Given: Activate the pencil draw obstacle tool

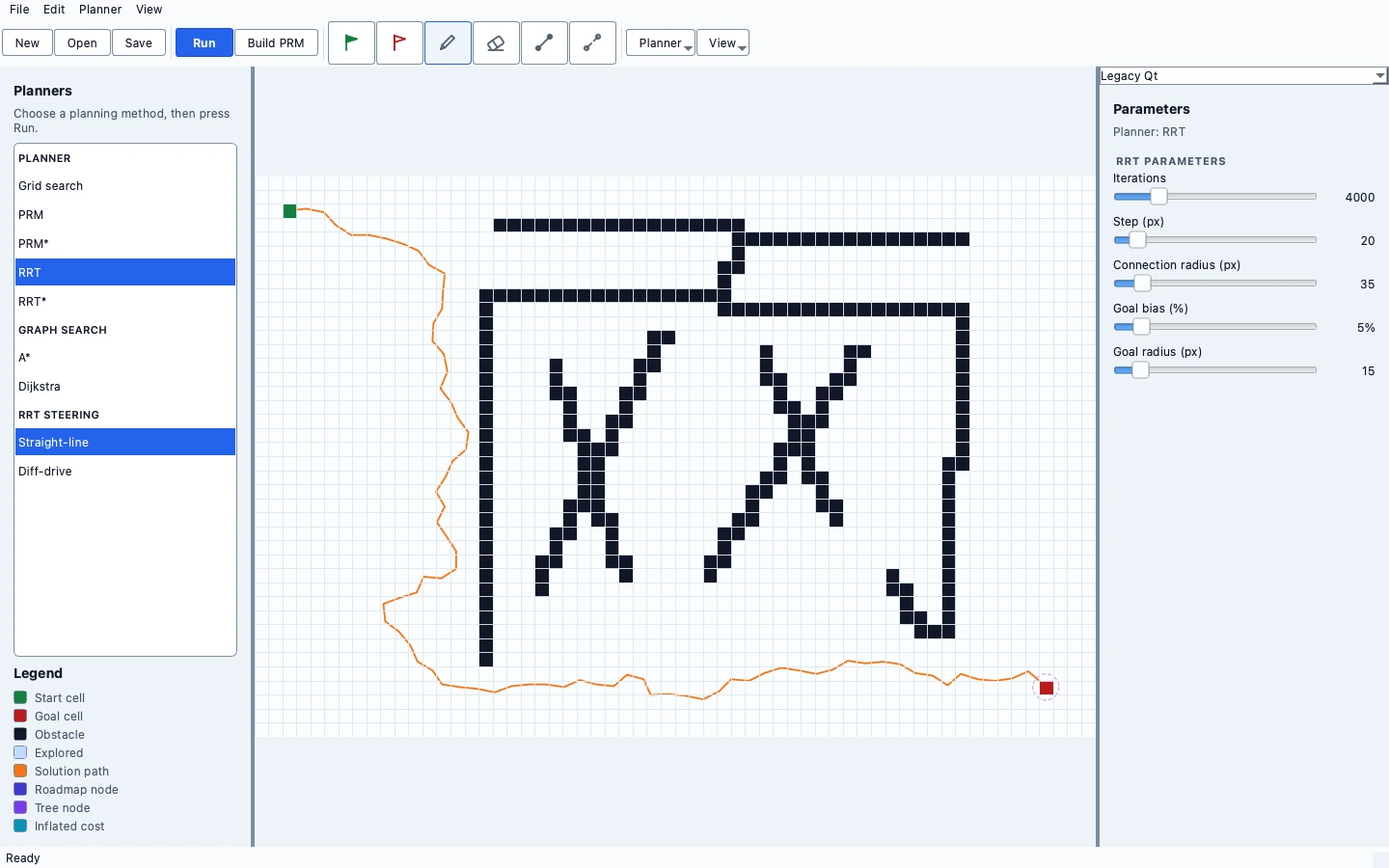Looking at the screenshot, I should 448,42.
